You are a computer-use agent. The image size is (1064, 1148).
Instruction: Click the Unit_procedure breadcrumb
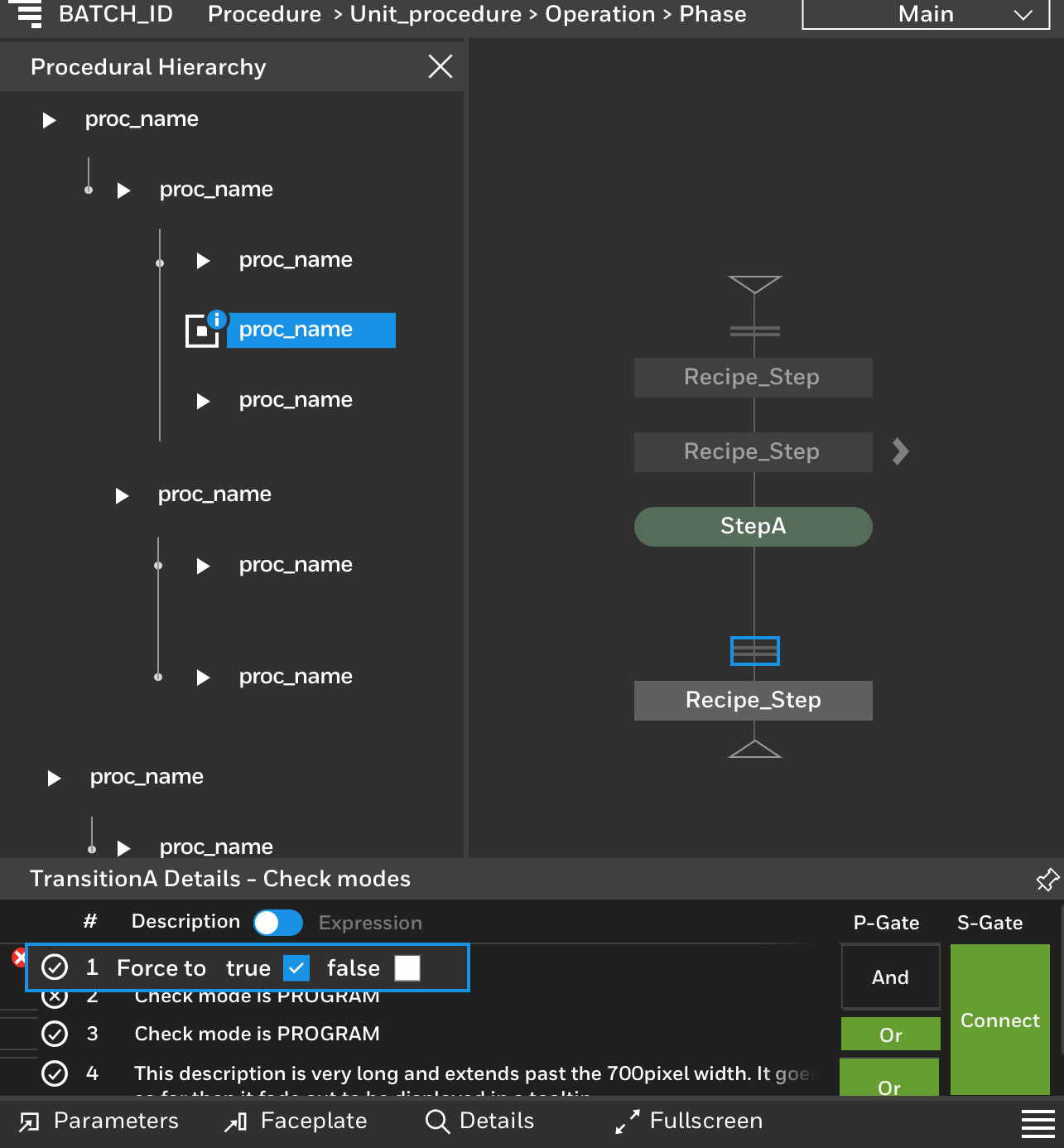click(x=436, y=14)
